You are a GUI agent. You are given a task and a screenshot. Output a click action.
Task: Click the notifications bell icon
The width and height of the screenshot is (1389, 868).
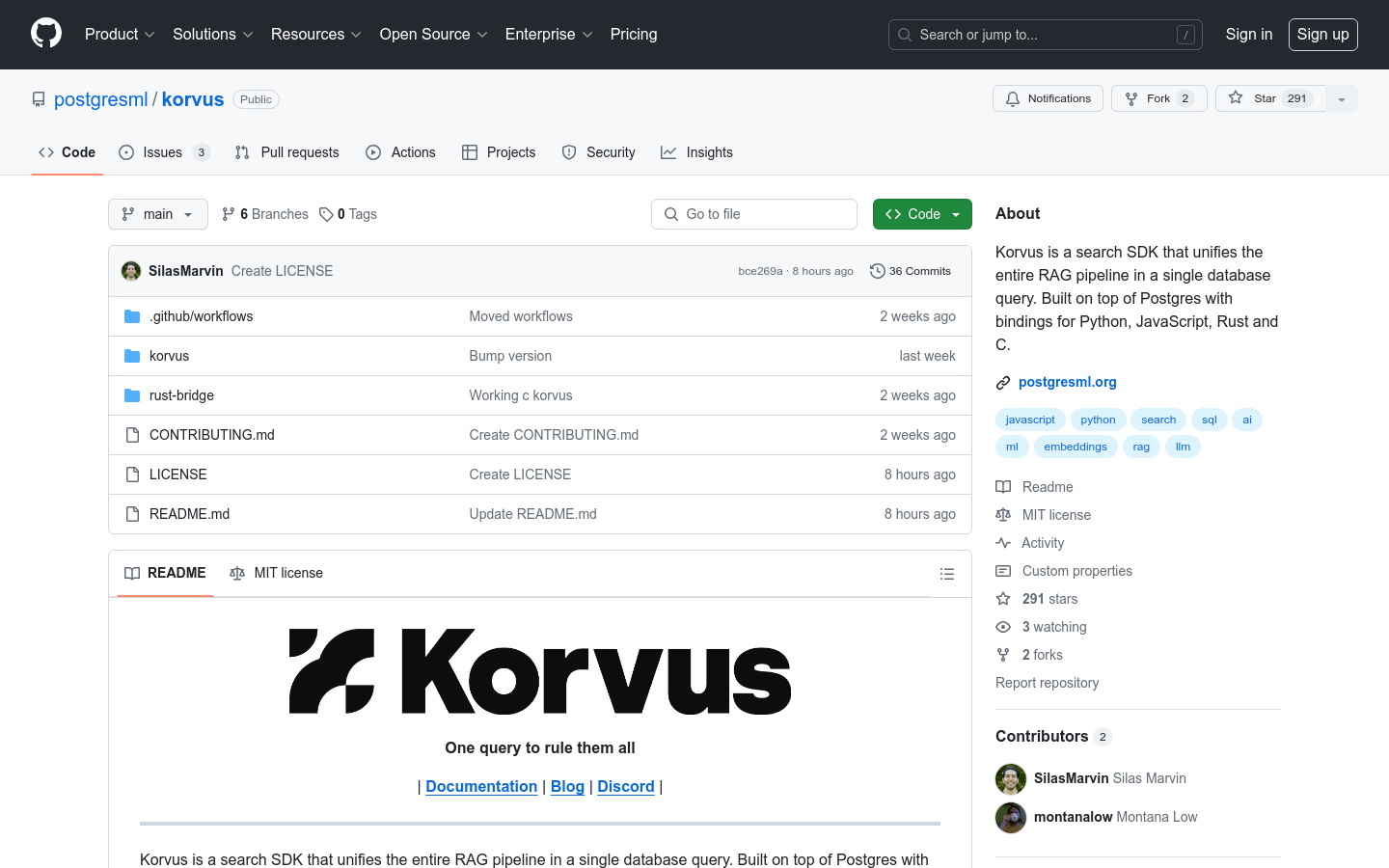tap(1013, 98)
